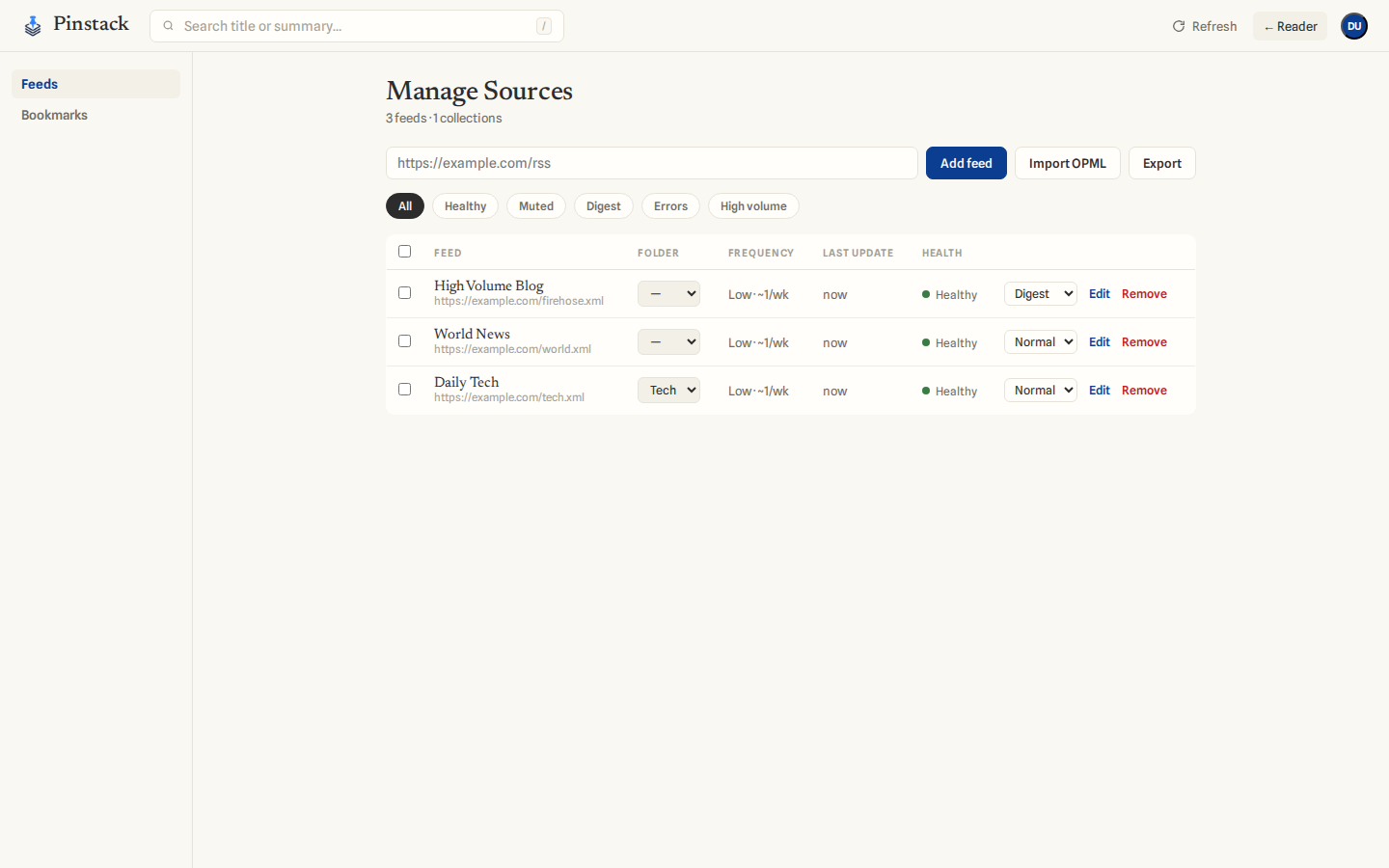Image resolution: width=1389 pixels, height=868 pixels.
Task: Open Digest mode dropdown for High Volume Blog
Action: (x=1040, y=293)
